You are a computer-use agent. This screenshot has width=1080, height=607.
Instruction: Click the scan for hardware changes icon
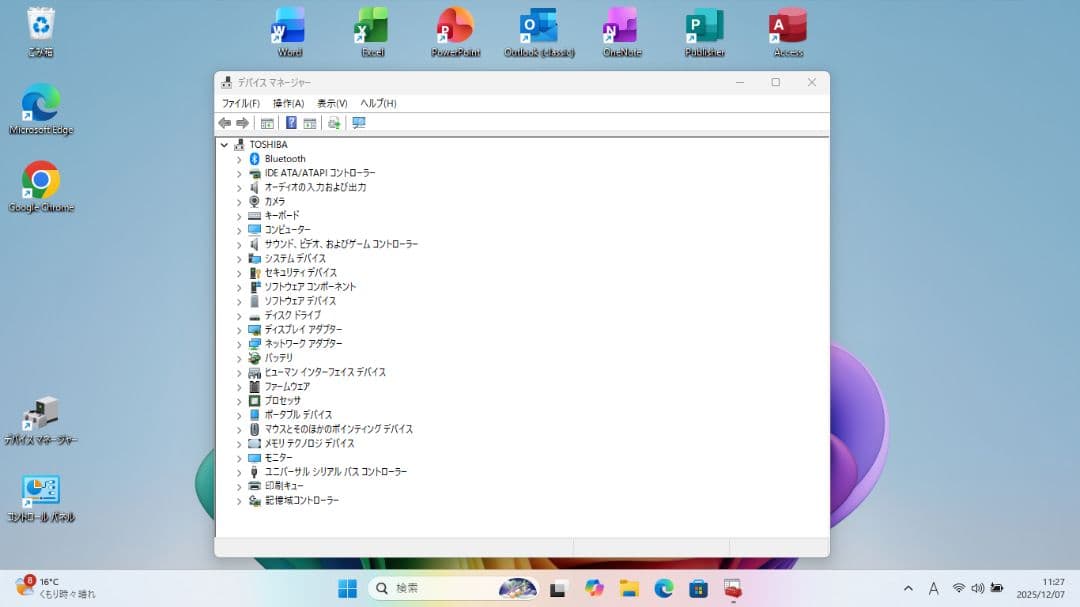click(x=335, y=122)
